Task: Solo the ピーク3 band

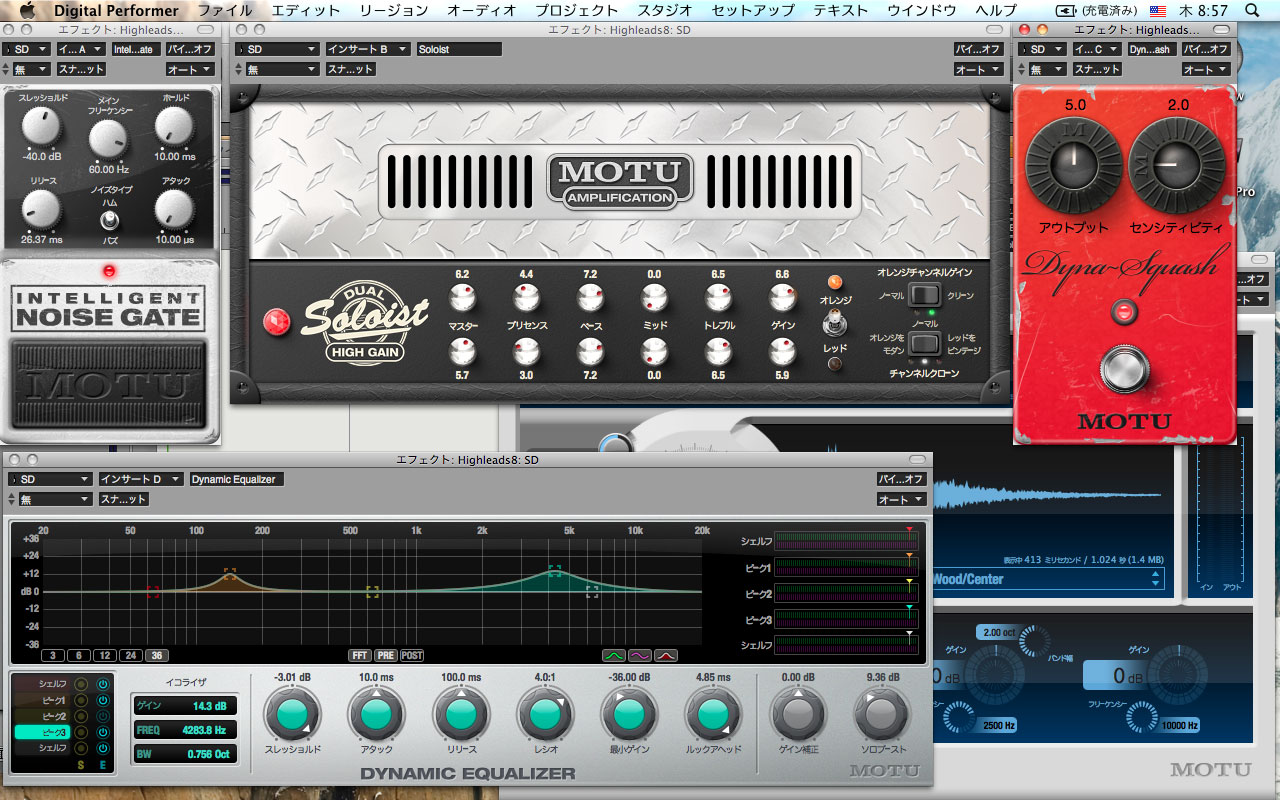Action: tap(81, 732)
